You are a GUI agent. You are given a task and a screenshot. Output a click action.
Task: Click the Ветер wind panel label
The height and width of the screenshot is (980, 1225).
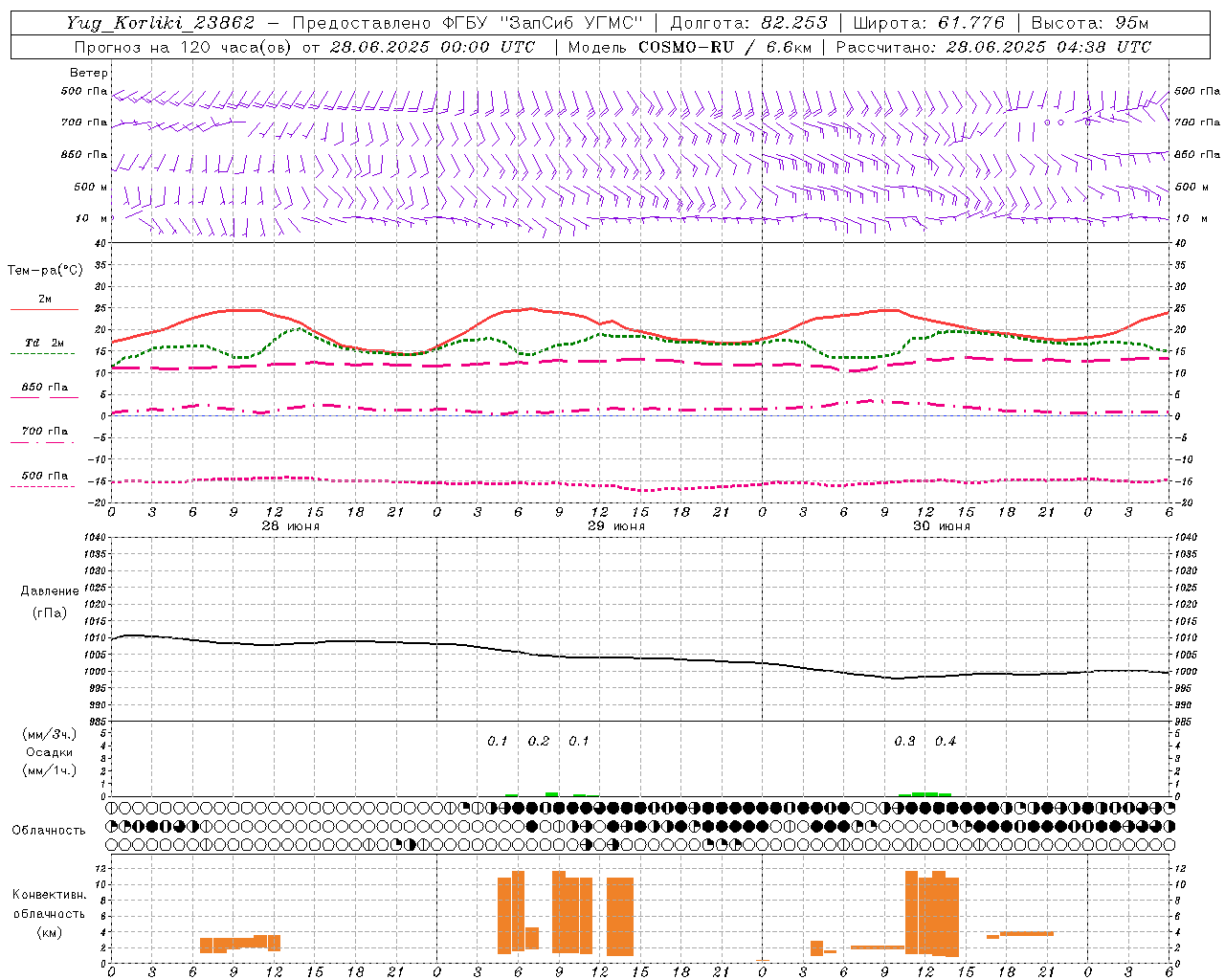click(89, 73)
